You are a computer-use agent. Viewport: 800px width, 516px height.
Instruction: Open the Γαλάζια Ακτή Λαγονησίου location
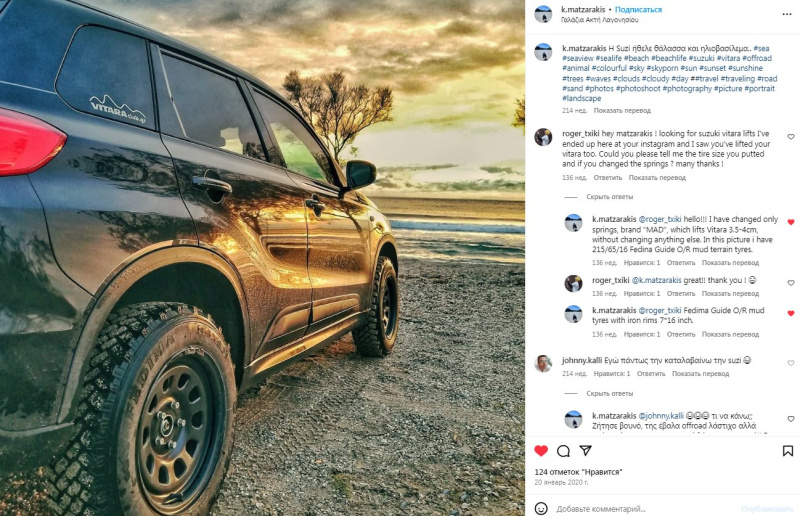point(599,20)
